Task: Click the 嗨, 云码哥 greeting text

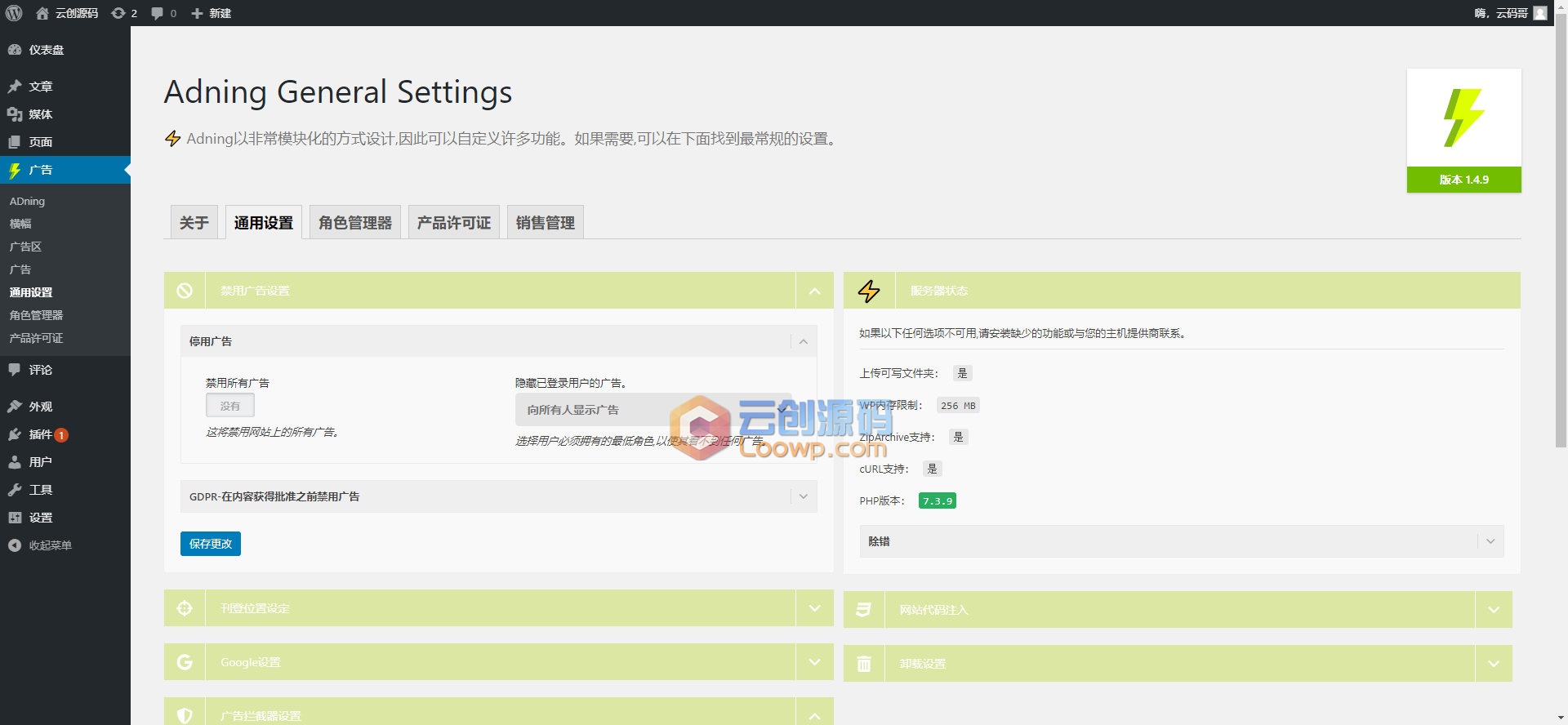Action: tap(1501, 13)
